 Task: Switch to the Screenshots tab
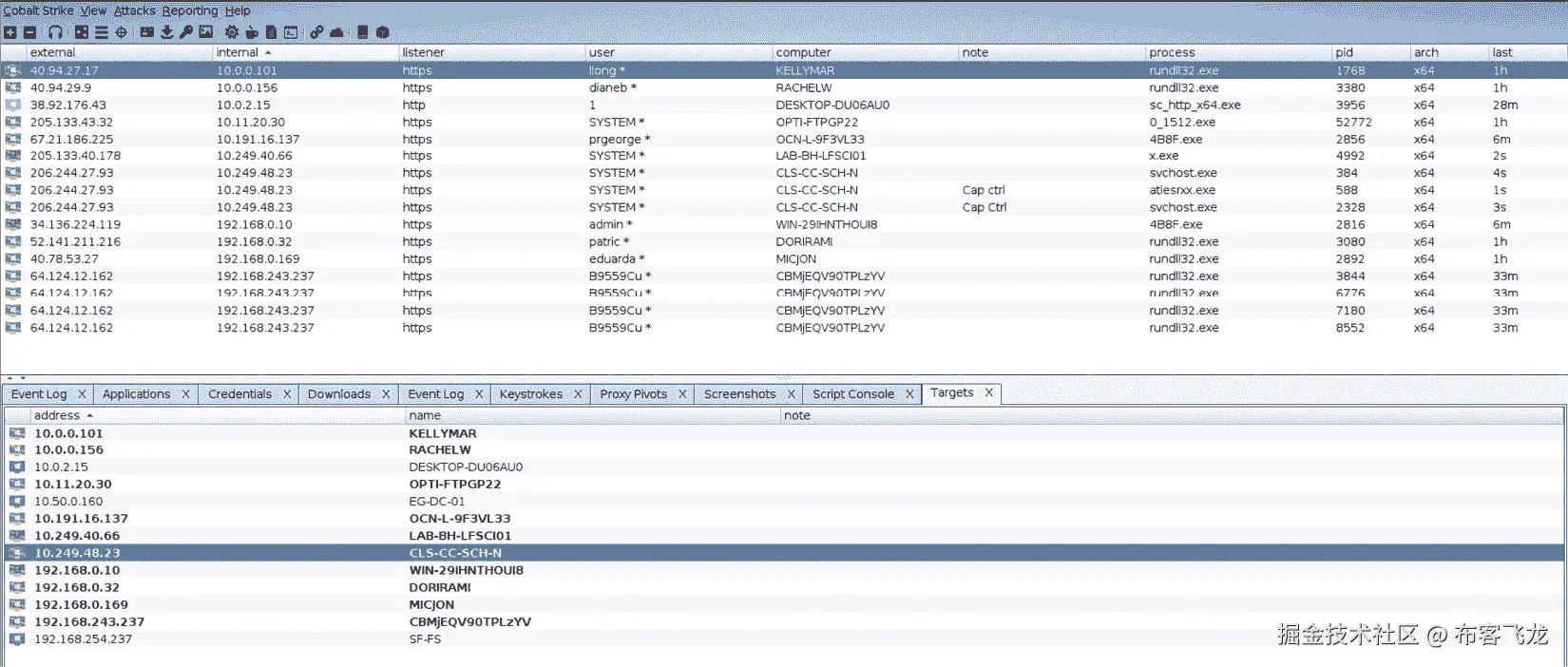(739, 394)
